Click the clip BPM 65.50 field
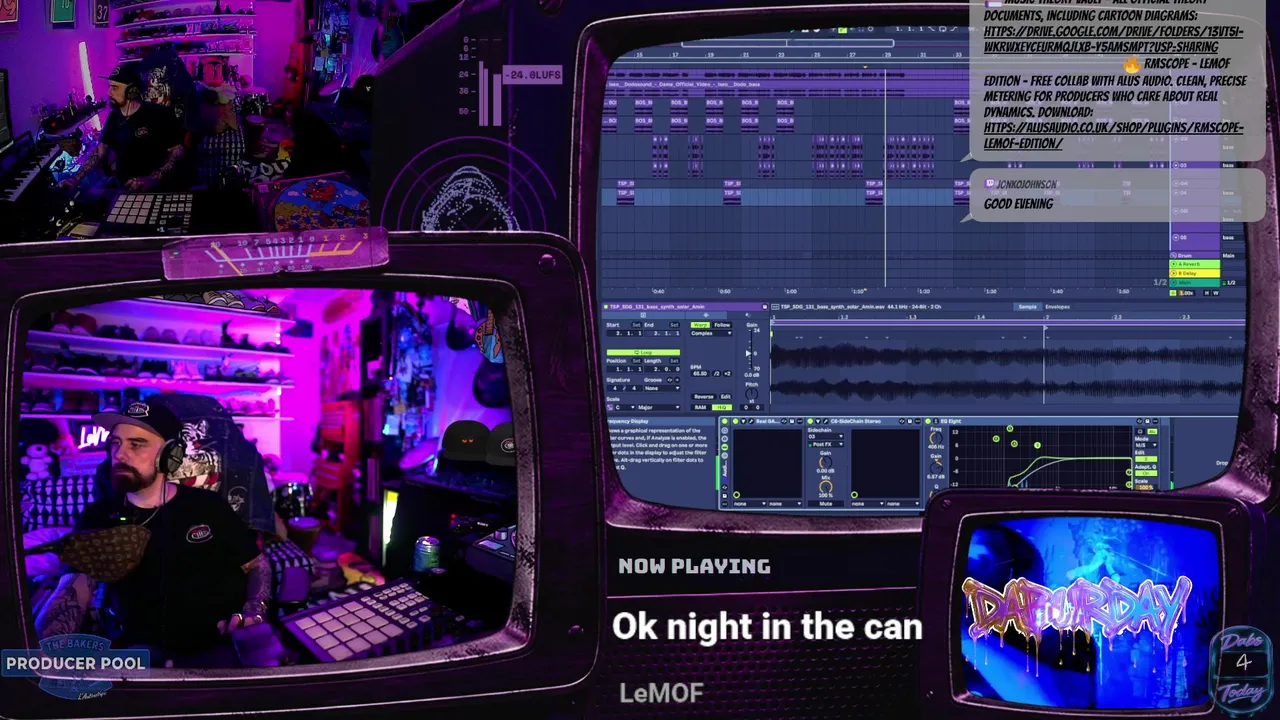The width and height of the screenshot is (1280, 720). [x=700, y=374]
